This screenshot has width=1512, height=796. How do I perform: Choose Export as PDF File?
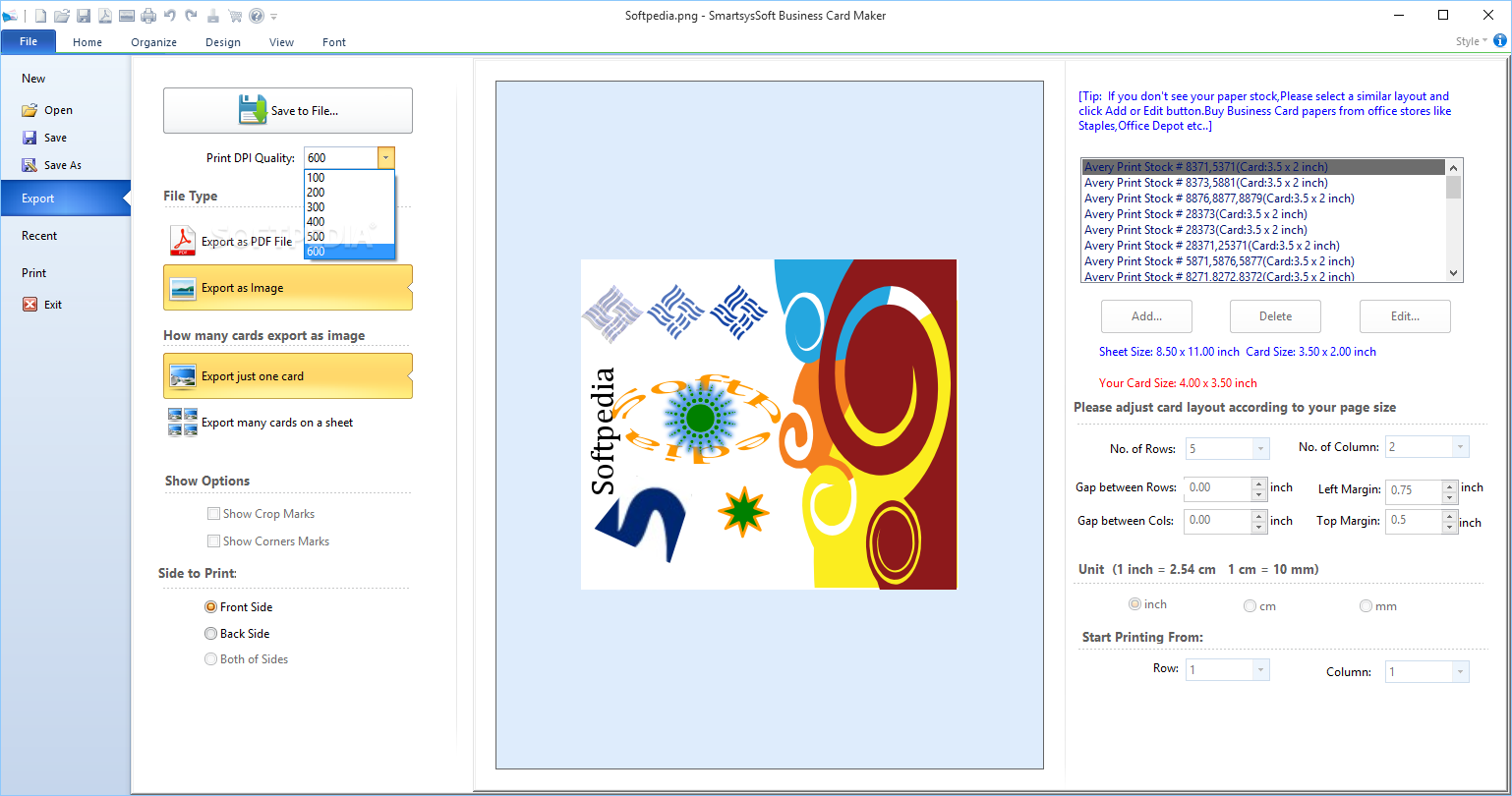(288, 241)
